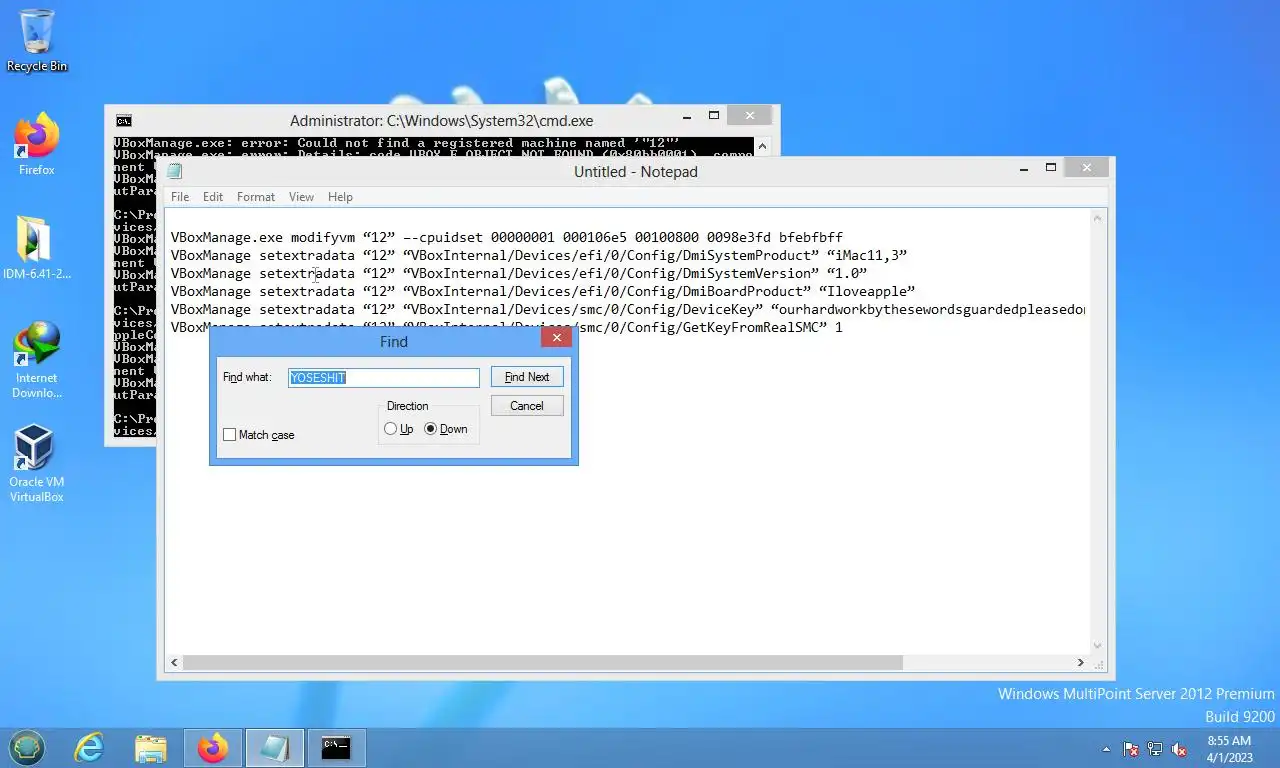The height and width of the screenshot is (768, 1280).
Task: Open the Firefox desktop shortcut
Action: (x=37, y=145)
